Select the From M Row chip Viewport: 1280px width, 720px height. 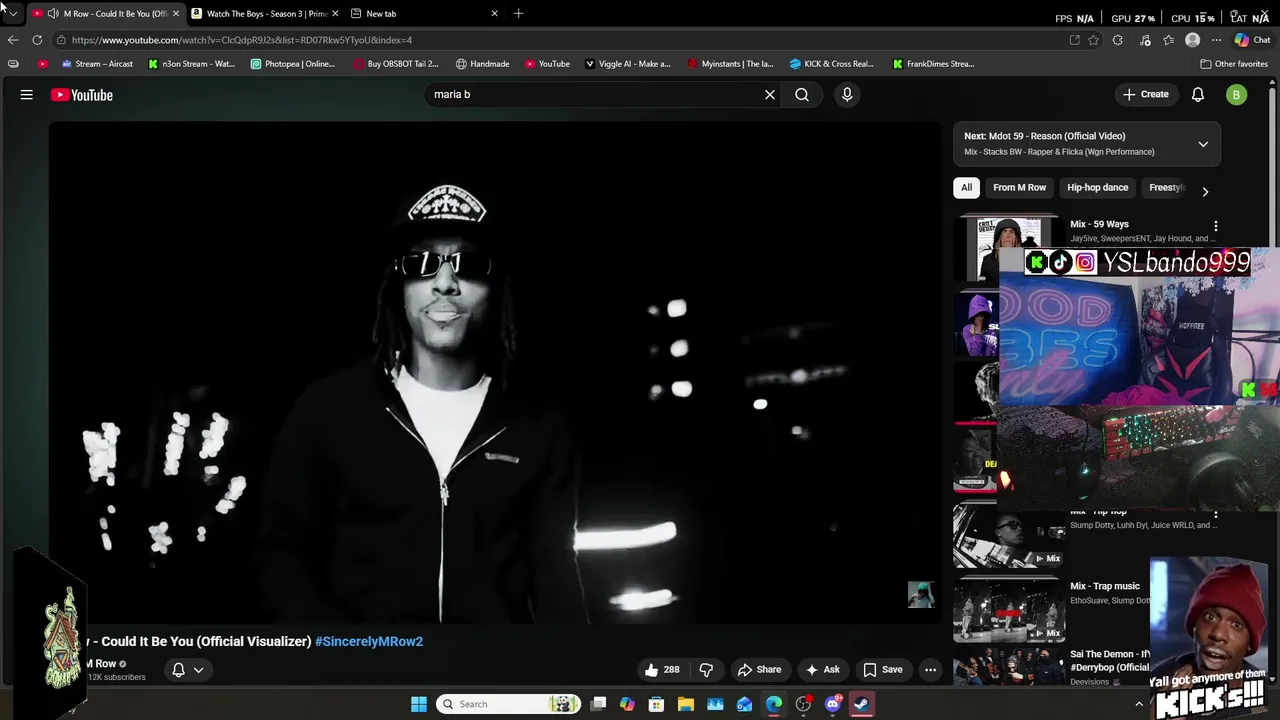(1019, 188)
